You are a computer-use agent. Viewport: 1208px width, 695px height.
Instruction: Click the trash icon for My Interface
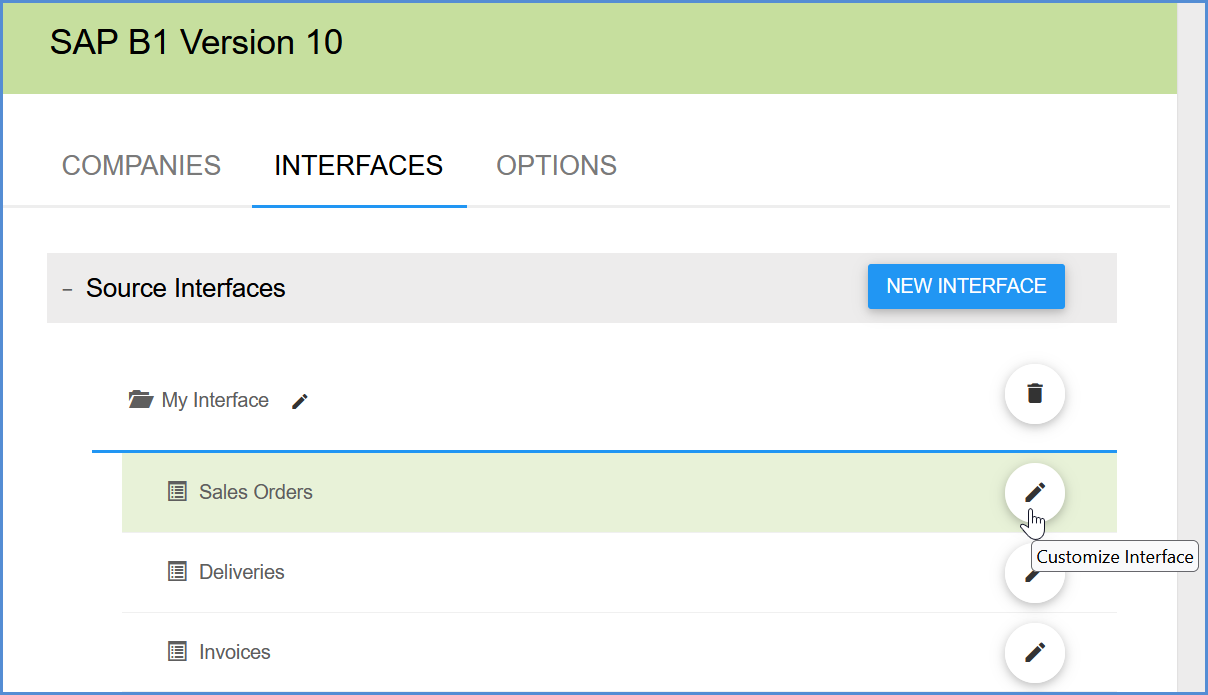coord(1034,393)
